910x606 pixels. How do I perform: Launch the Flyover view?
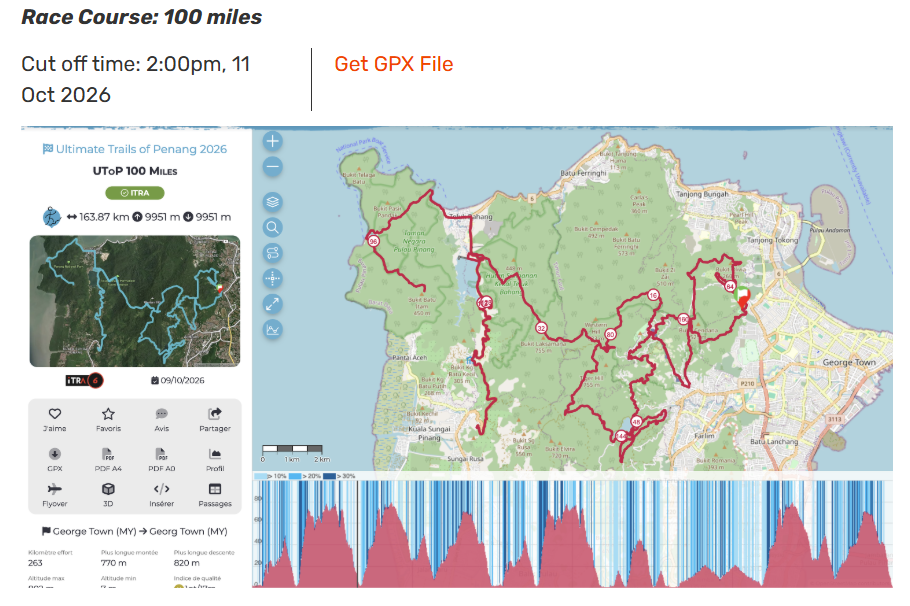[55, 495]
